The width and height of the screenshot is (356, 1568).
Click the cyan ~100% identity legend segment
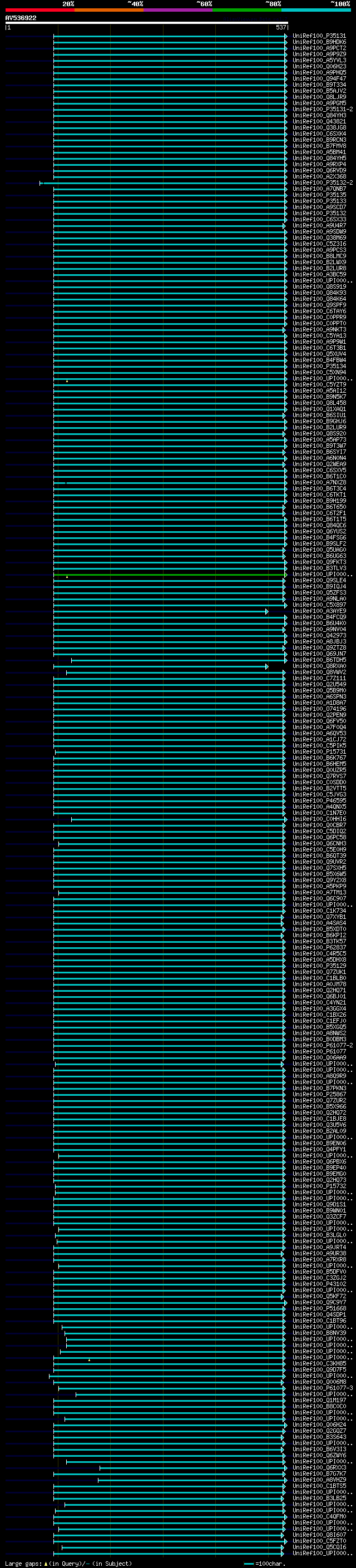[x=316, y=10]
